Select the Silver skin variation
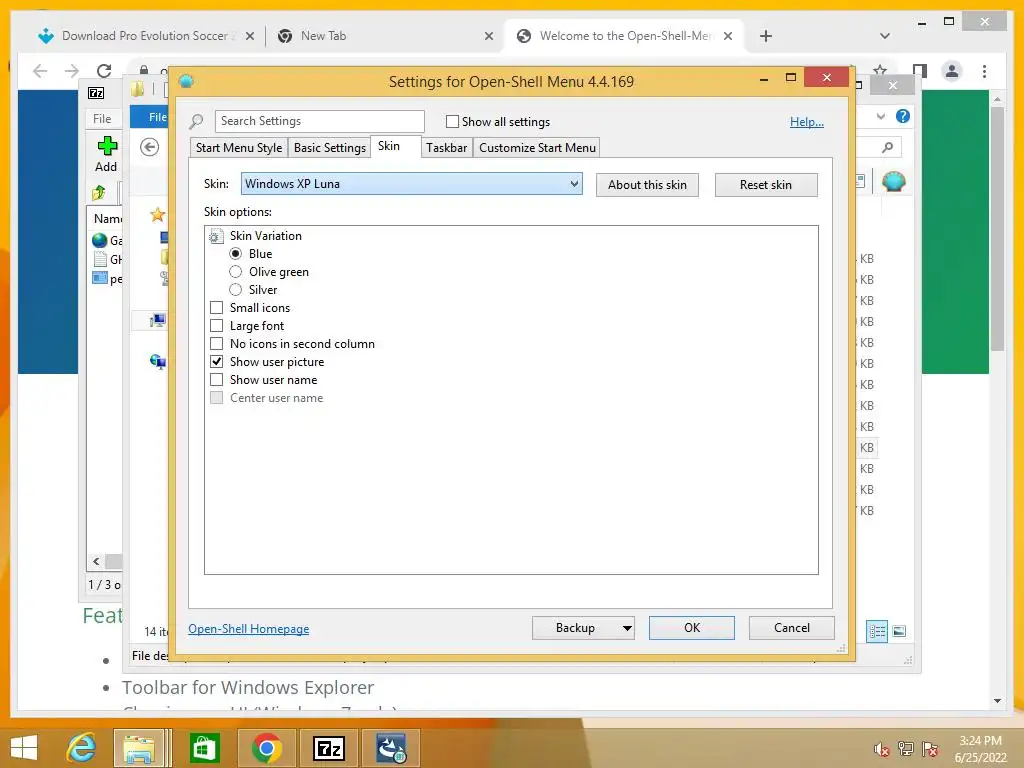This screenshot has width=1024, height=768. point(236,290)
